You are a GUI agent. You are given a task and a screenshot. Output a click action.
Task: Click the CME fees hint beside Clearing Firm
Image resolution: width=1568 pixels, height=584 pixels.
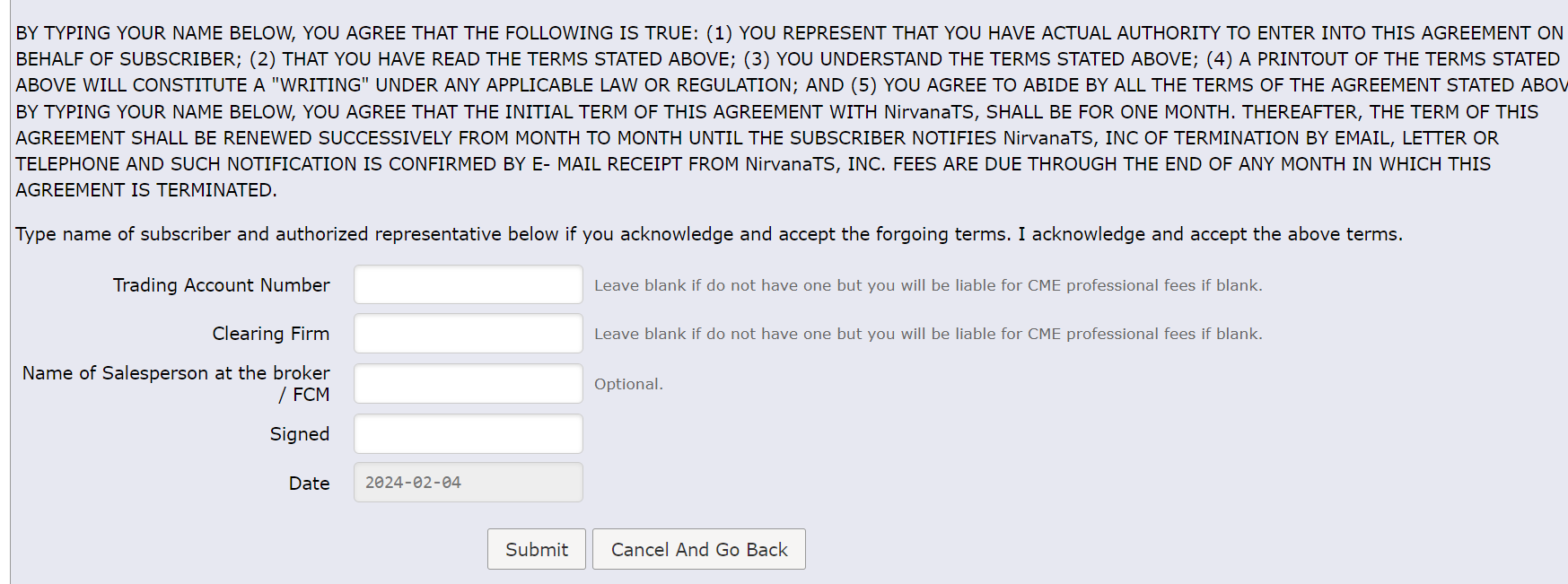[x=927, y=334]
